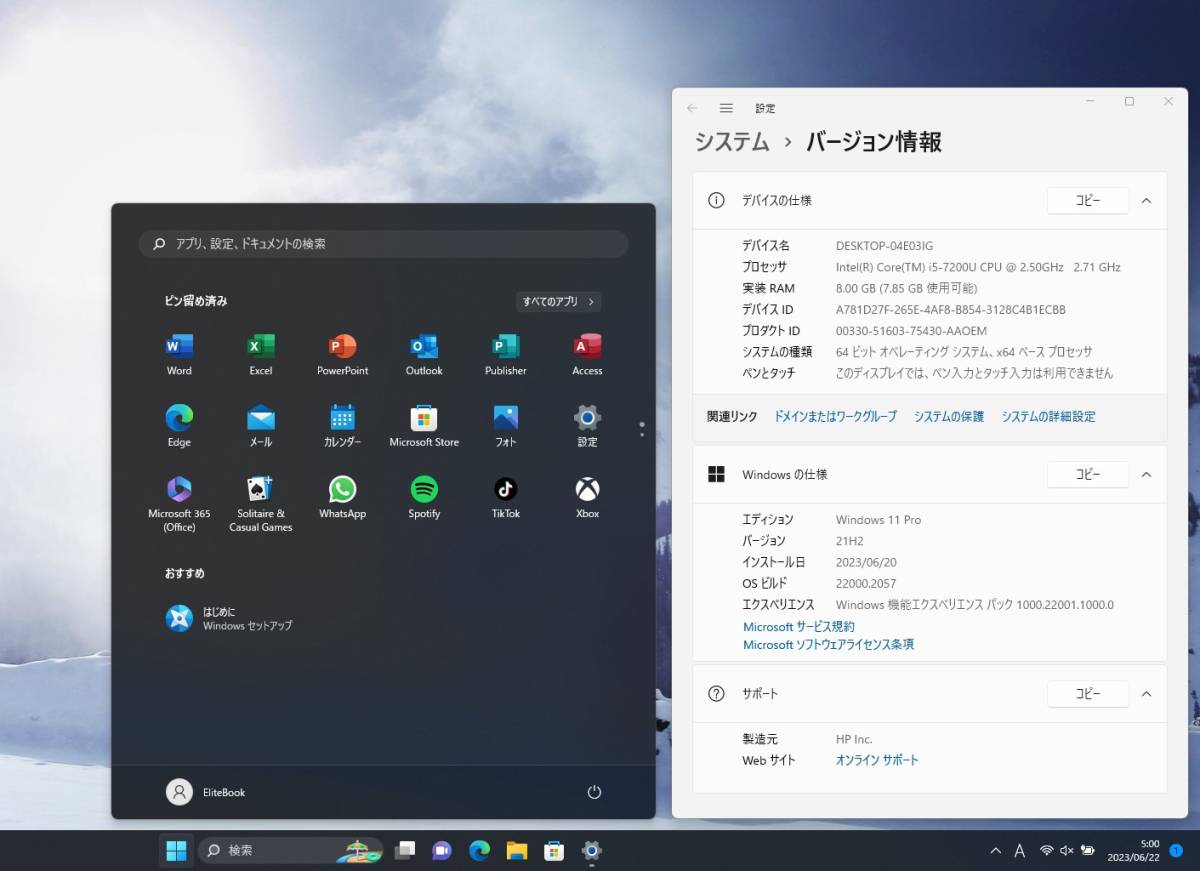Screen dimensions: 1200x871
Task: Collapse the デバイスの仕様 section
Action: tap(1146, 200)
